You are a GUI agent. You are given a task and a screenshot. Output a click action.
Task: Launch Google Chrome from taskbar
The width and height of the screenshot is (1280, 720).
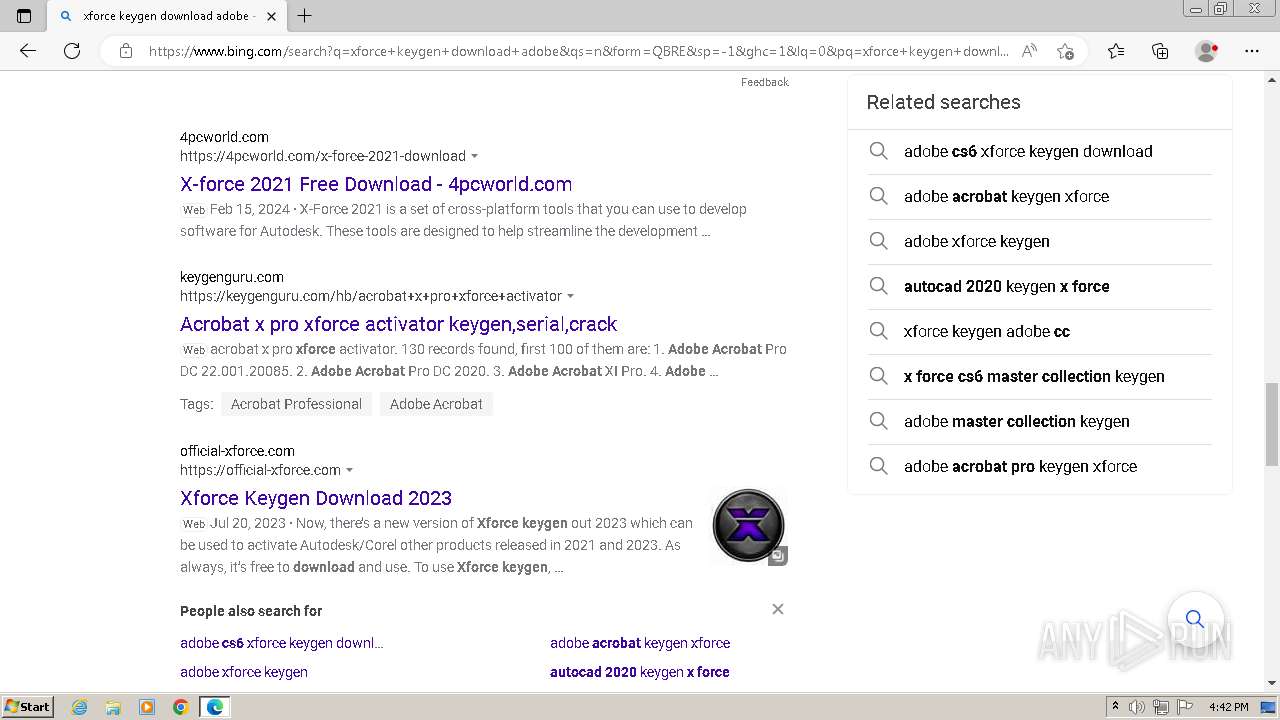point(181,707)
